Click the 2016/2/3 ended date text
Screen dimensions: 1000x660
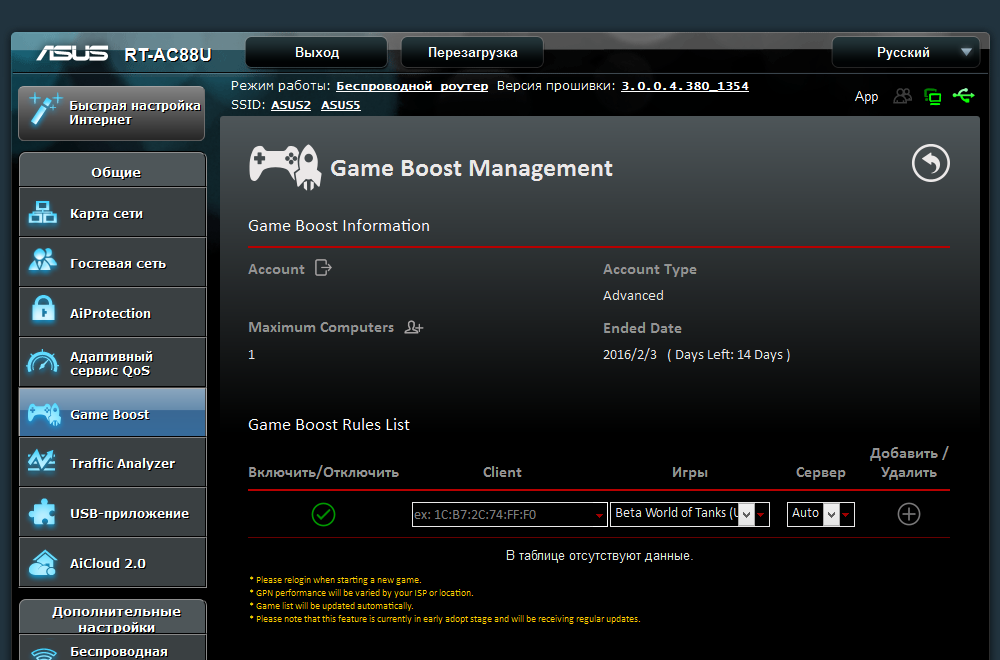pos(629,355)
